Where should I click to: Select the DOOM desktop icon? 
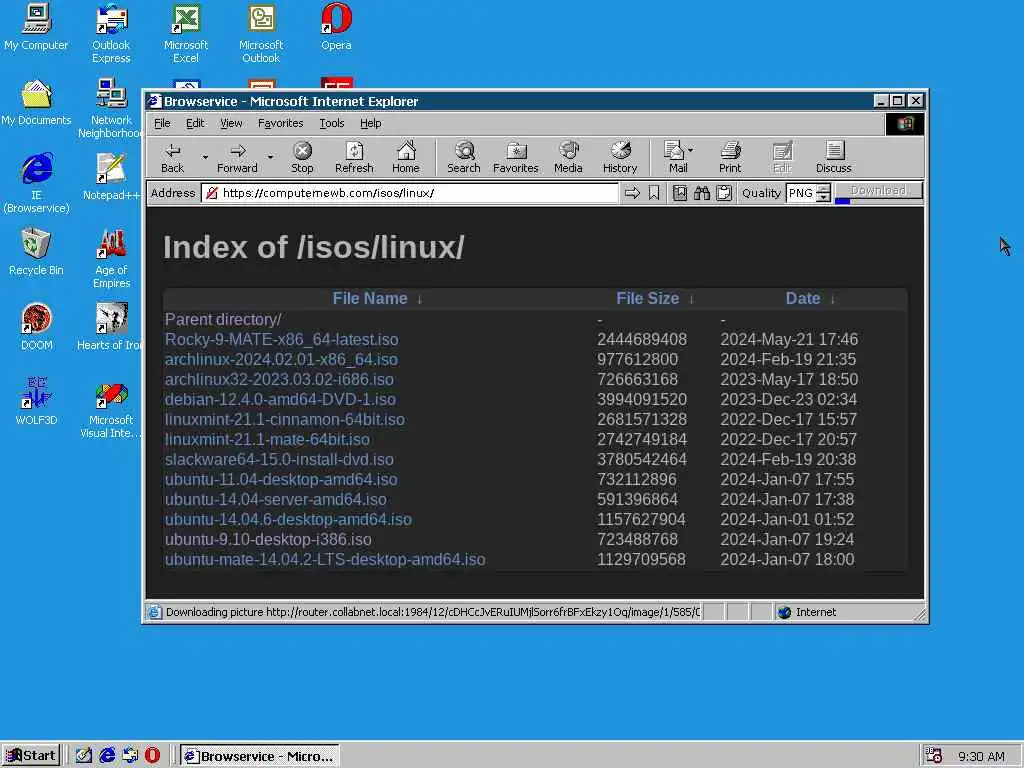[36, 328]
